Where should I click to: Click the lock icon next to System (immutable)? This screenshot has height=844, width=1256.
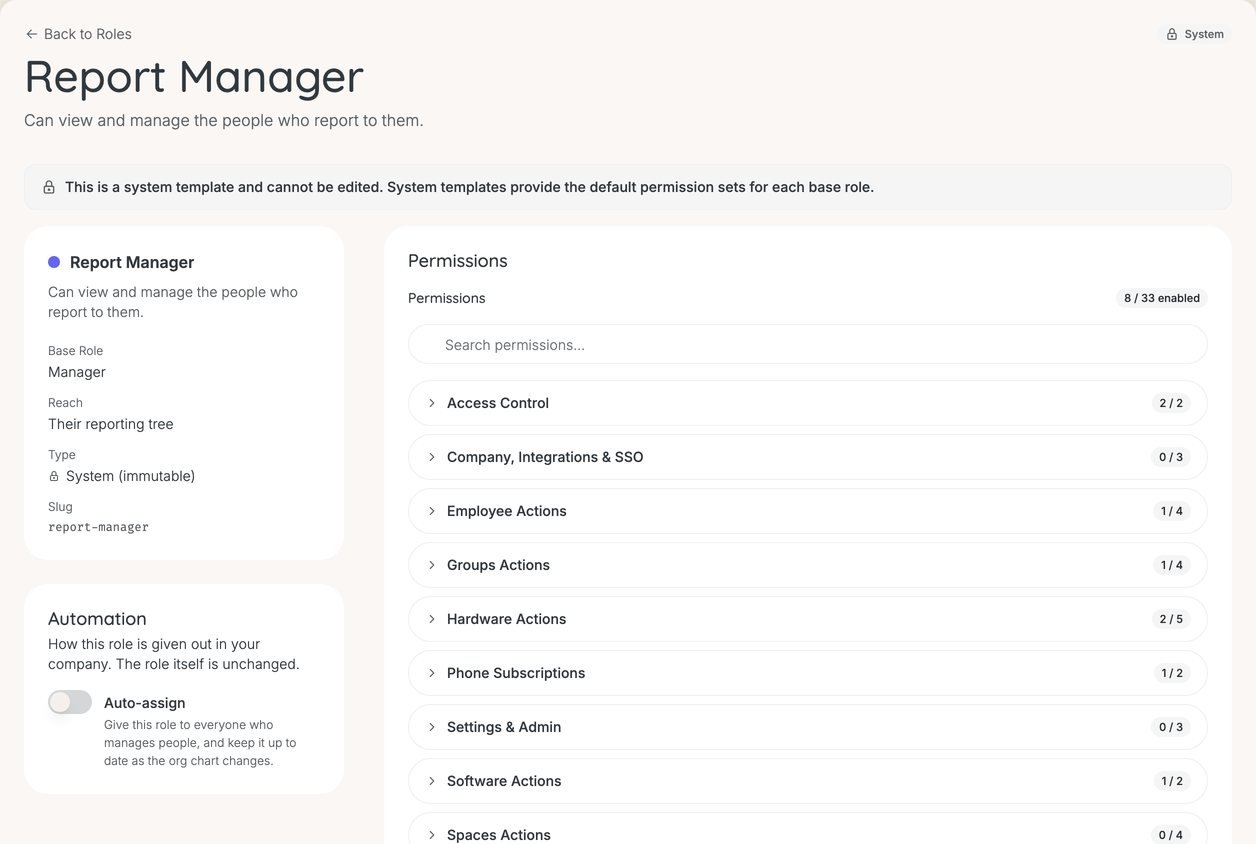54,476
